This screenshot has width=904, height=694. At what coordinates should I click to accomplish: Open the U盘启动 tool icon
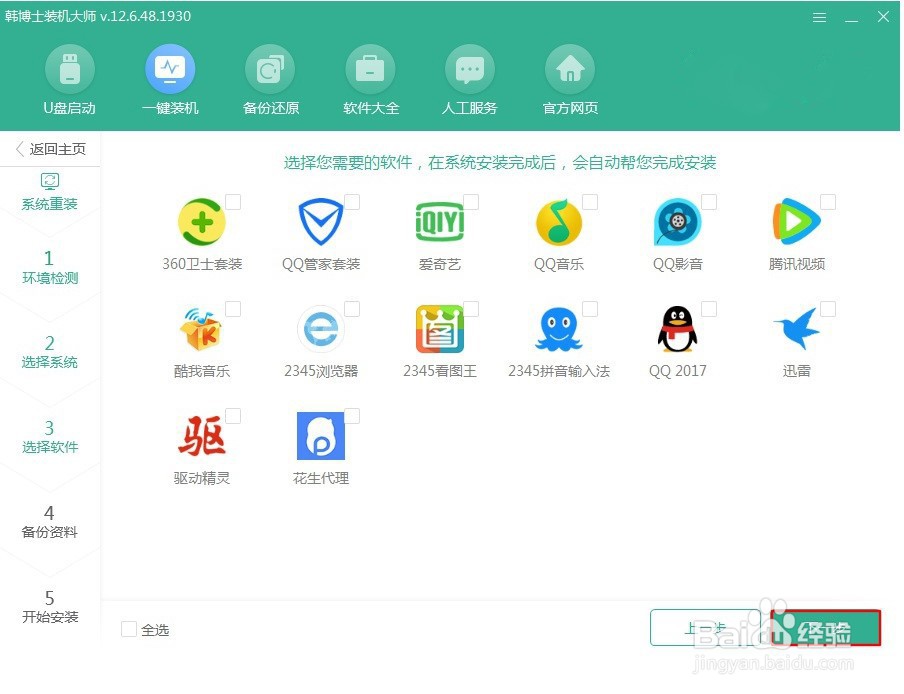point(70,69)
